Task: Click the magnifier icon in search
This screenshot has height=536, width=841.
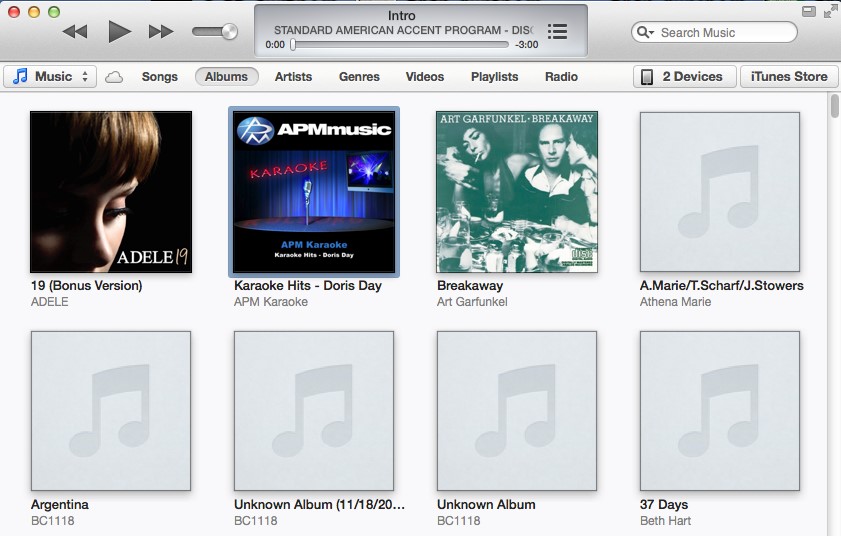Action: pyautogui.click(x=647, y=33)
